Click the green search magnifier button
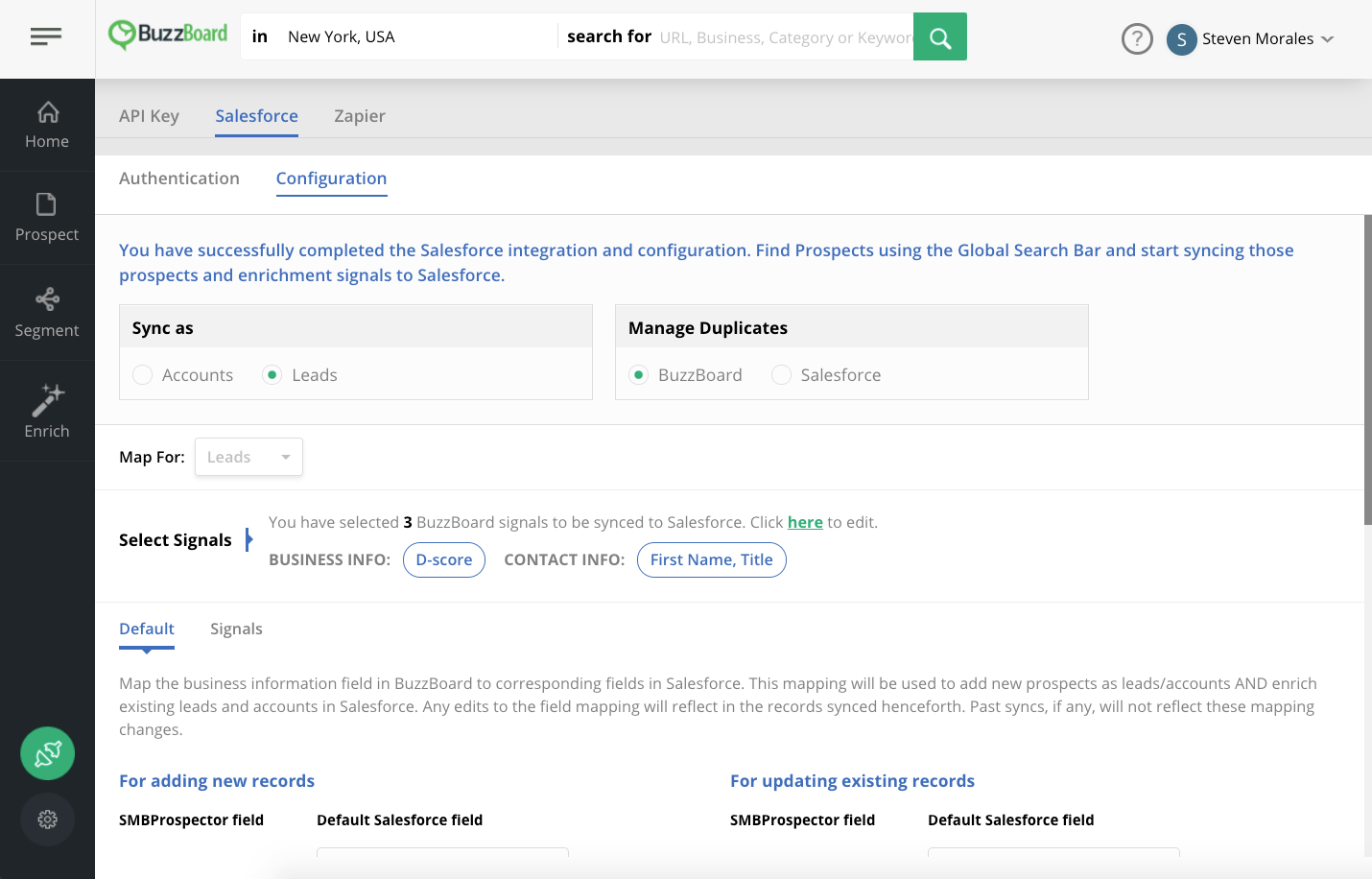1372x879 pixels. coord(940,36)
